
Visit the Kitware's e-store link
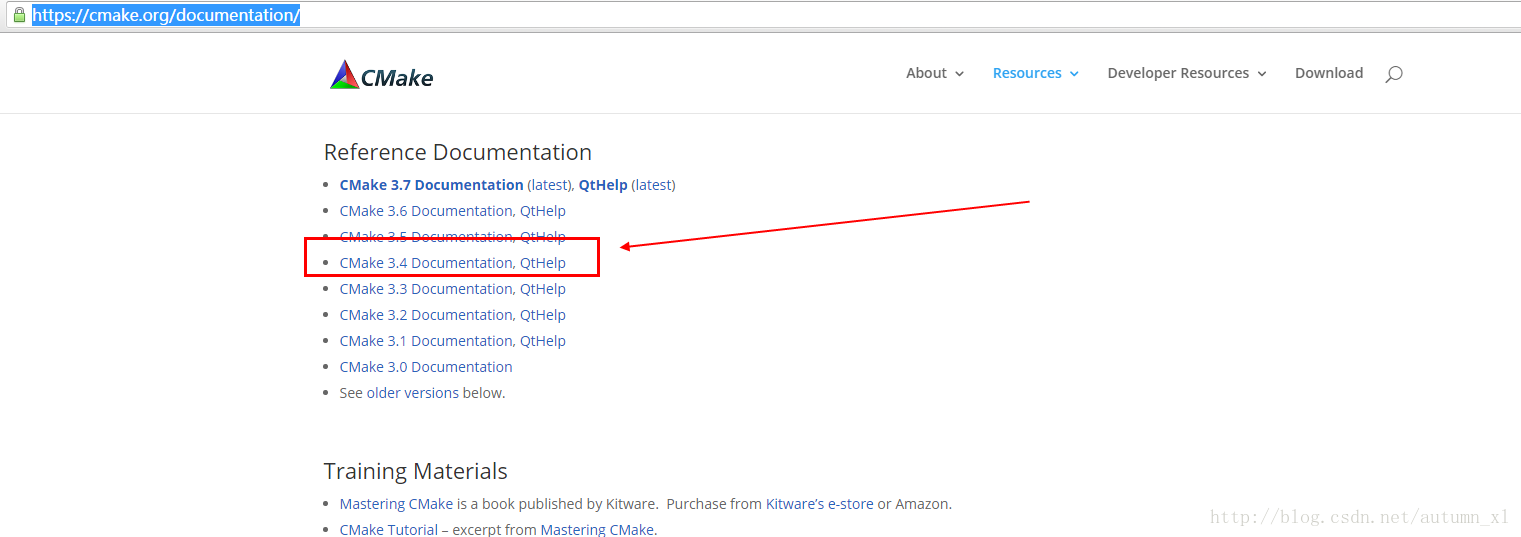point(819,504)
